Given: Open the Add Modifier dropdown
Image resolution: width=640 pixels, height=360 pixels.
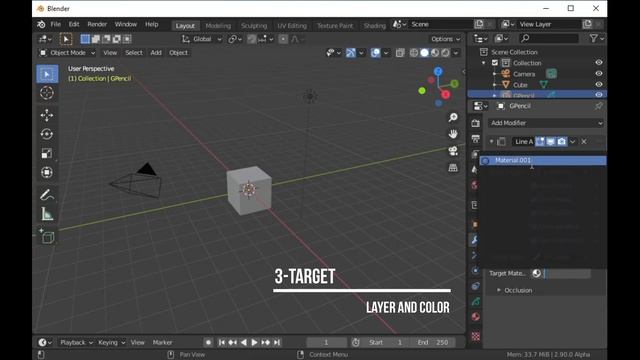Looking at the screenshot, I should 545,123.
